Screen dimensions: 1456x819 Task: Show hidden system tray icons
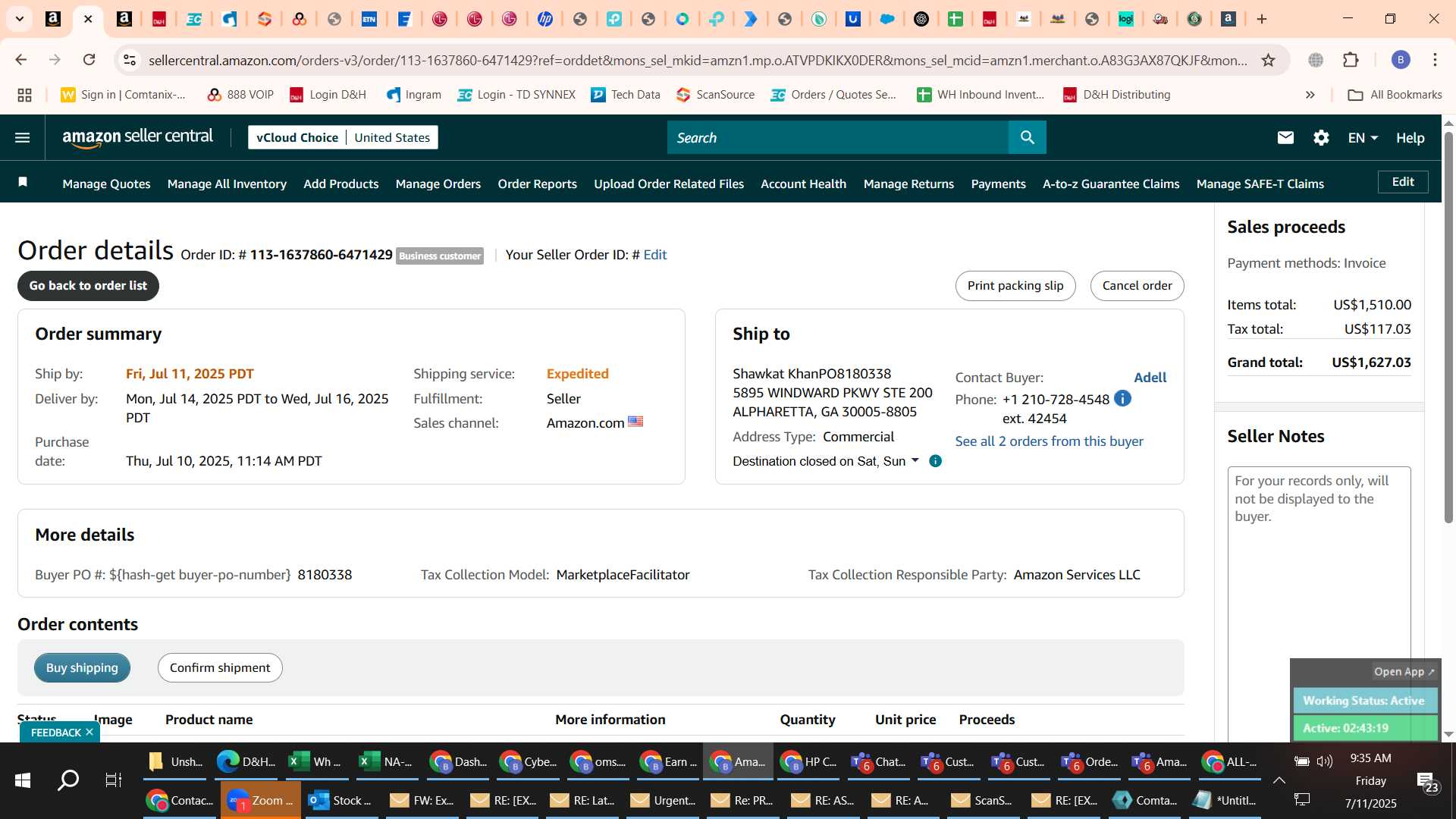pos(1279,780)
